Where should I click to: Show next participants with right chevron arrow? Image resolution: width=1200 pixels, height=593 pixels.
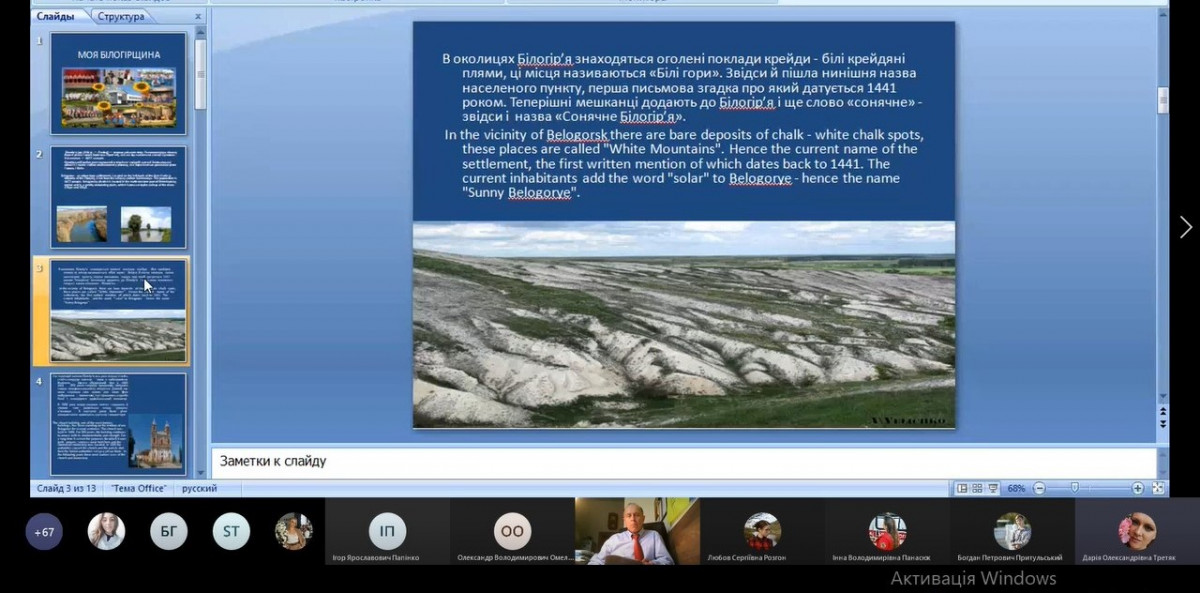click(1185, 228)
